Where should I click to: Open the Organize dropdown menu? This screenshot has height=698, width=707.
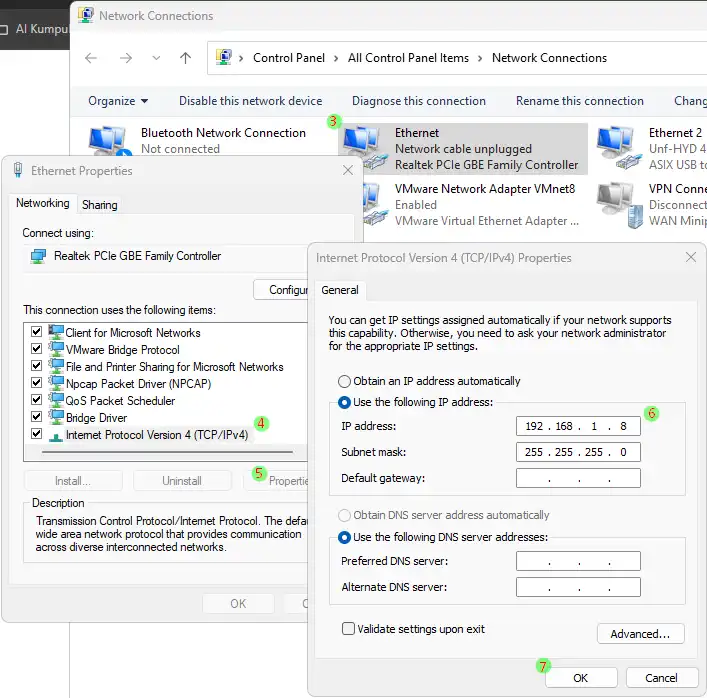[x=118, y=101]
